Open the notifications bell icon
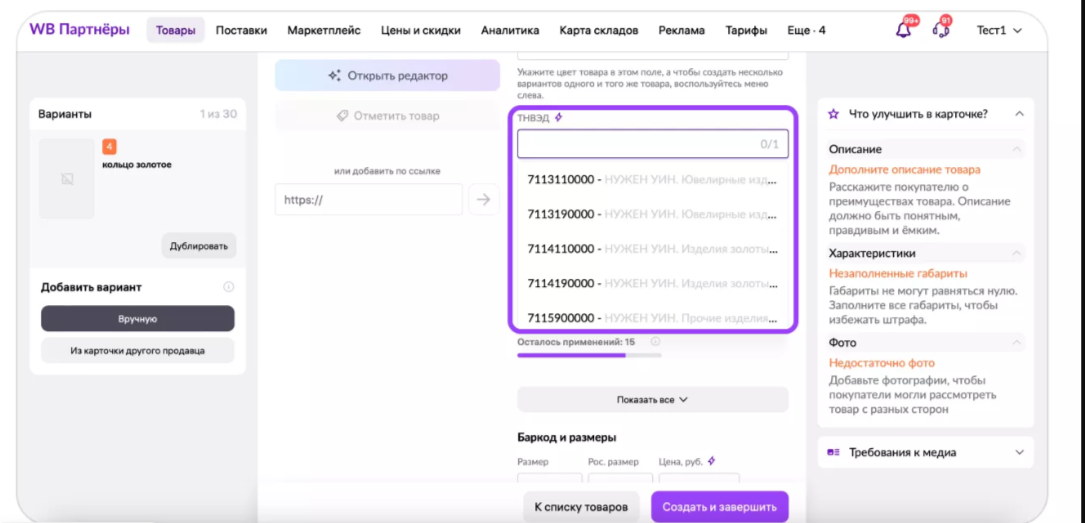The image size is (1085, 523). pos(904,30)
